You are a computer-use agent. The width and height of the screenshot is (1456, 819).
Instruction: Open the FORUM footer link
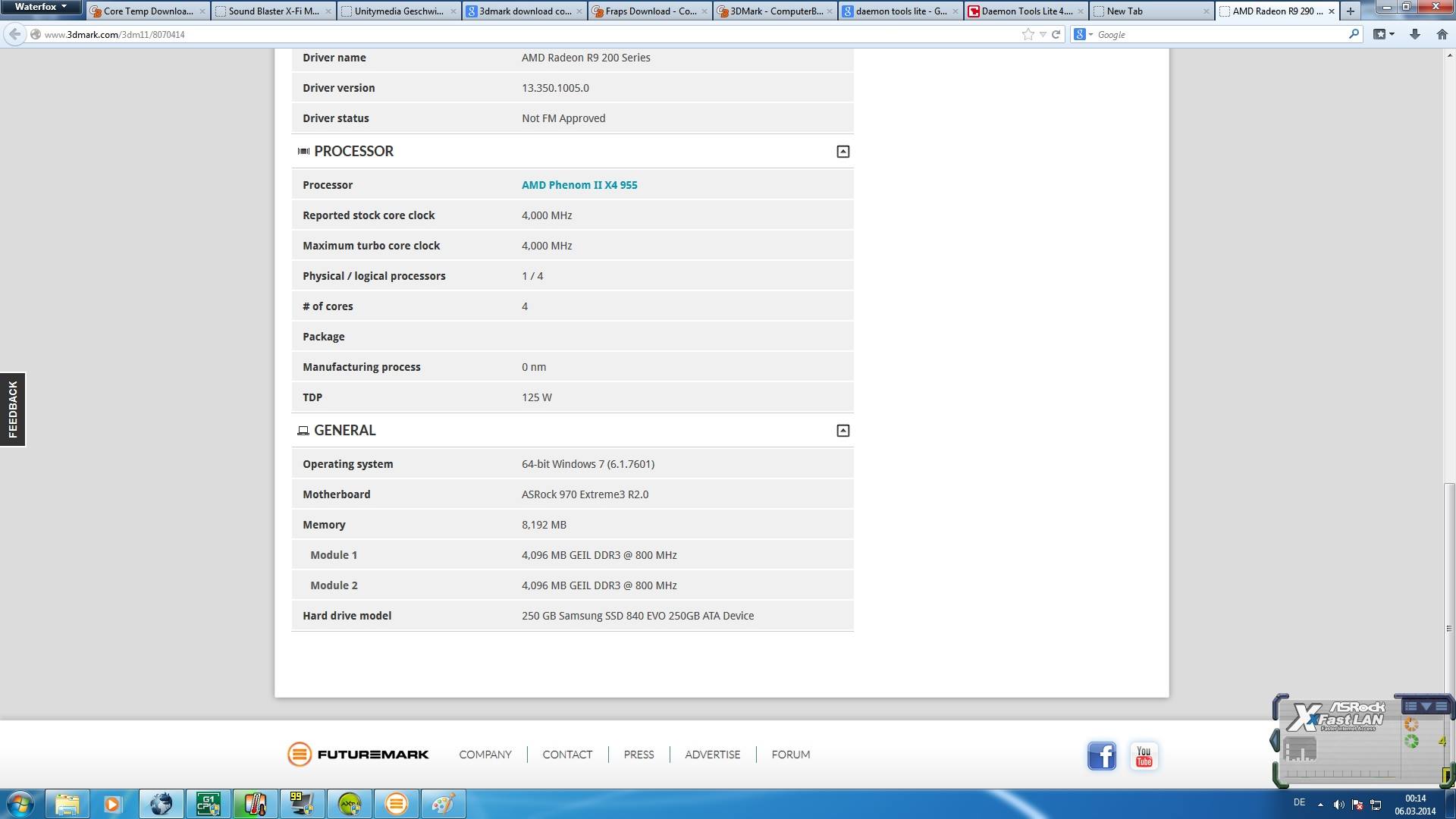click(790, 755)
